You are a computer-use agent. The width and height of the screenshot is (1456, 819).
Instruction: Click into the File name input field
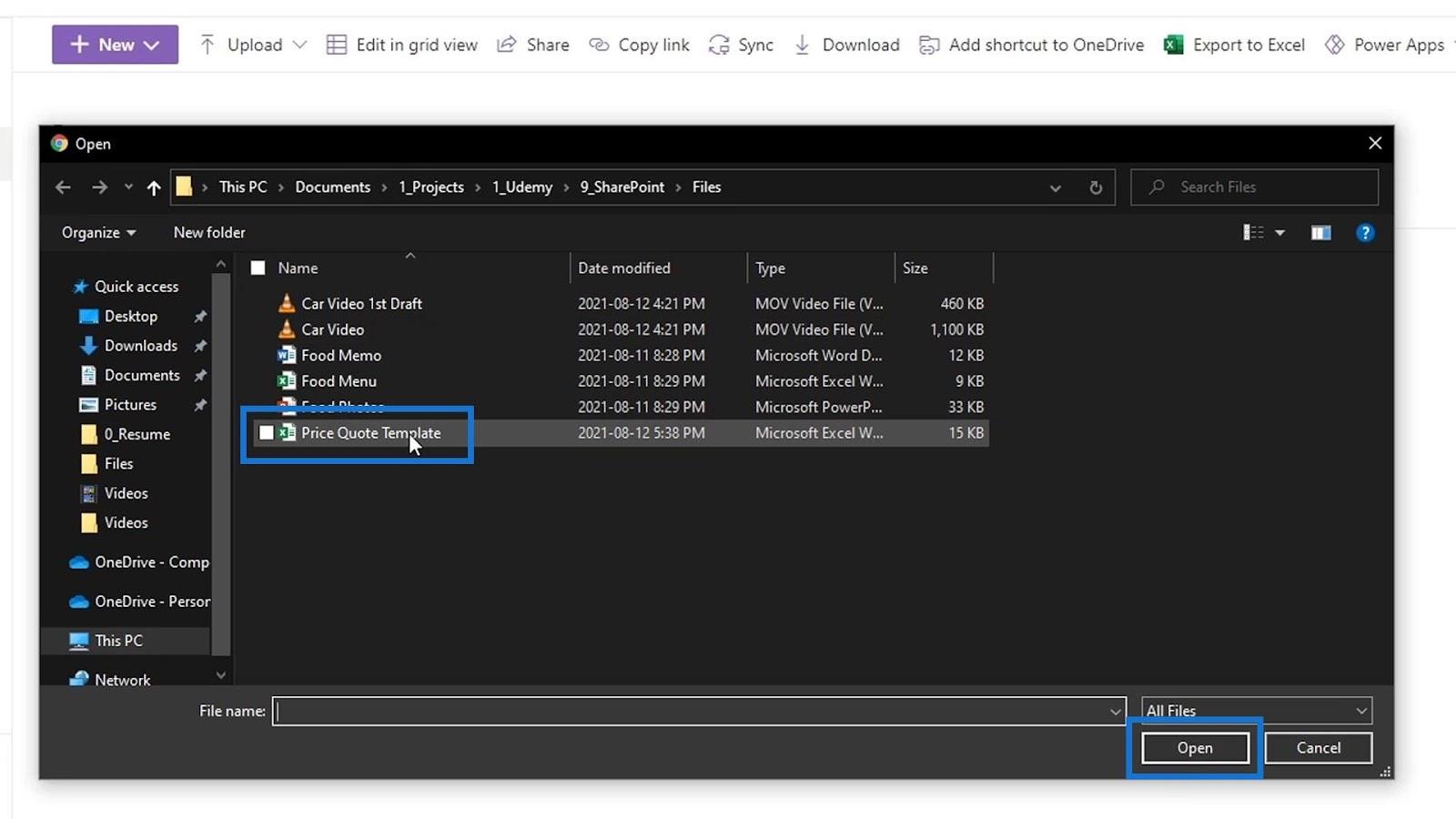coord(691,712)
